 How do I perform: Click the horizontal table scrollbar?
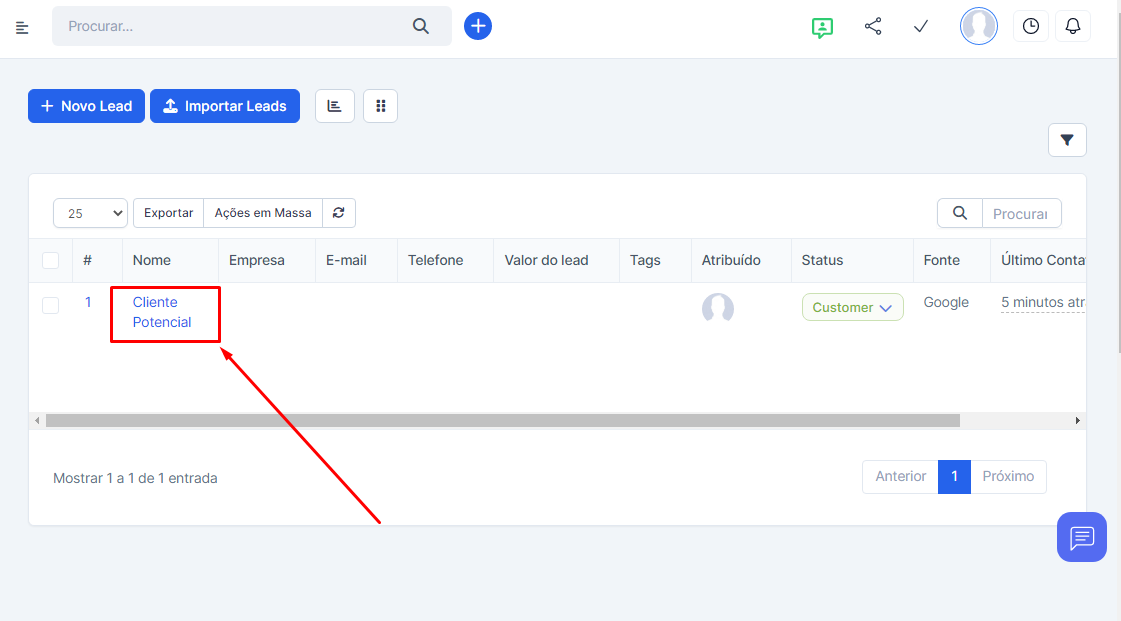(x=502, y=421)
